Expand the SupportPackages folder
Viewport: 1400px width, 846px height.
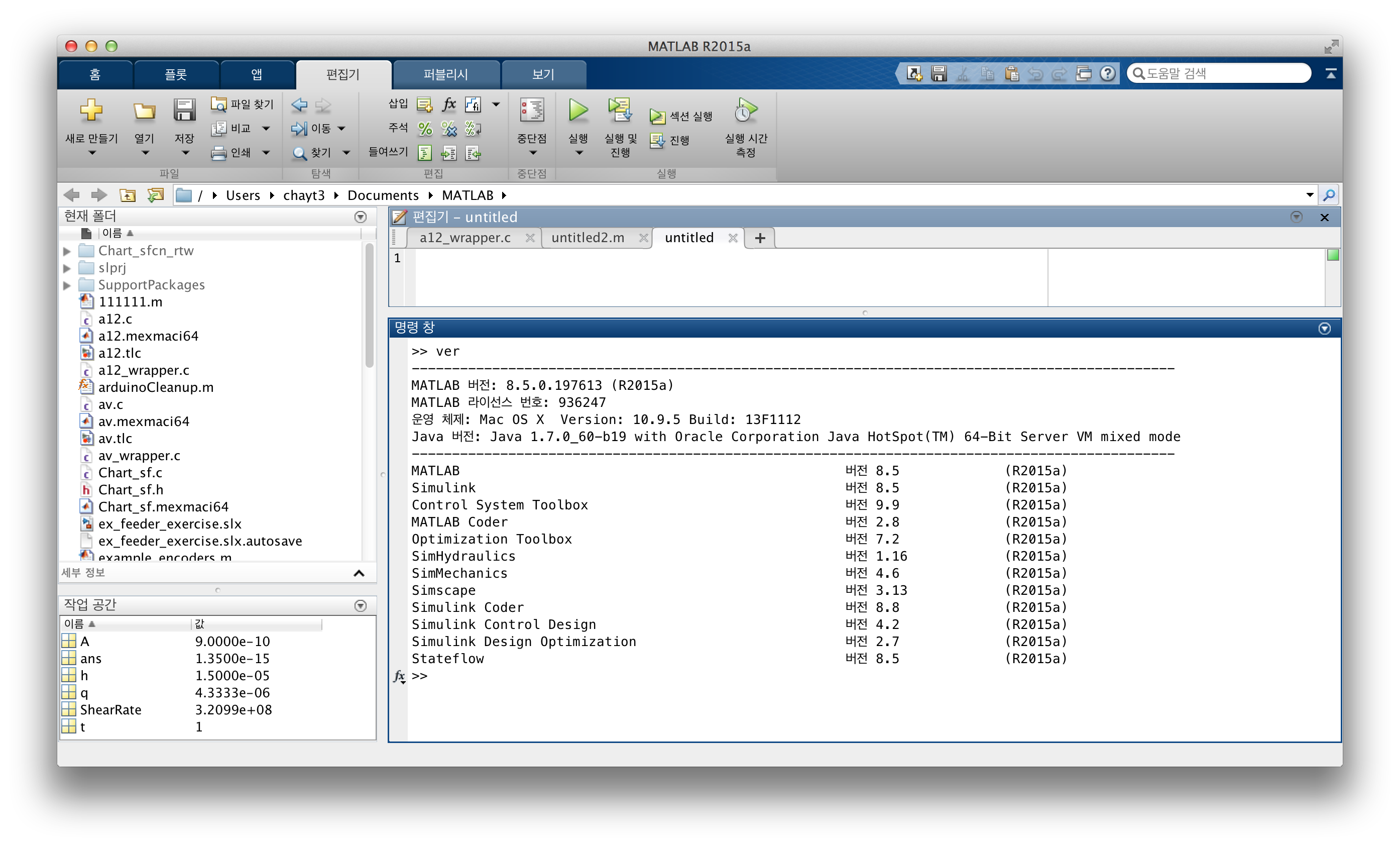click(67, 285)
